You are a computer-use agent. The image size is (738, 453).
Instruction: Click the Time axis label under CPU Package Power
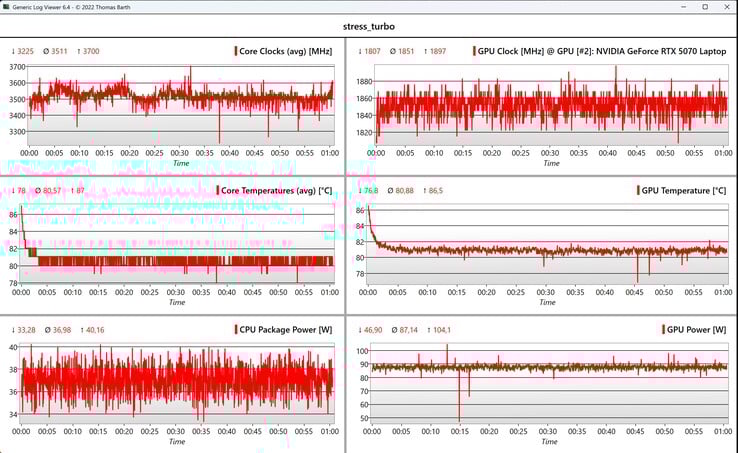point(177,441)
